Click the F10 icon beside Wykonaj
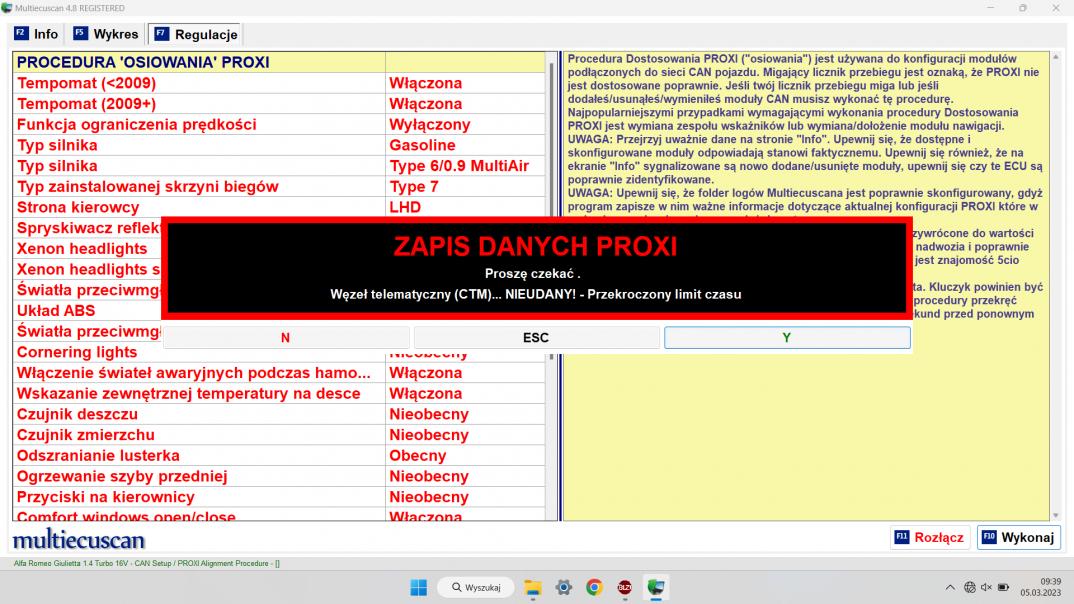 (x=989, y=537)
